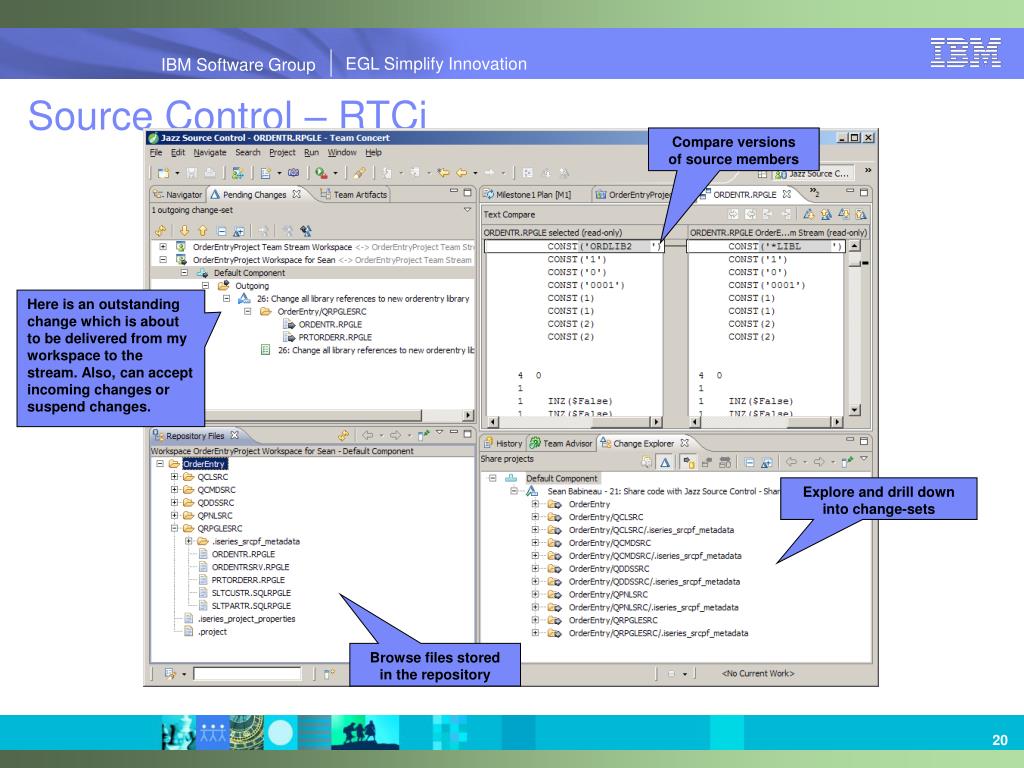Switch to the Milestone1 Plan [M1] tab
Screen dimensions: 1024x768
click(527, 195)
